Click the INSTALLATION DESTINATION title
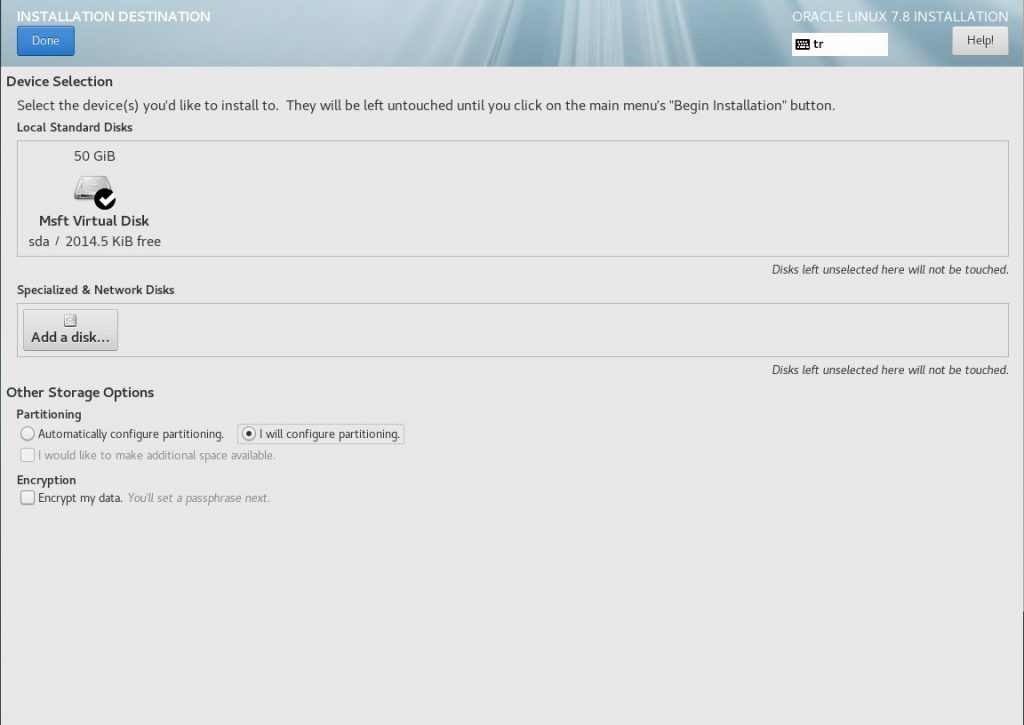The height and width of the screenshot is (725, 1024). [114, 16]
